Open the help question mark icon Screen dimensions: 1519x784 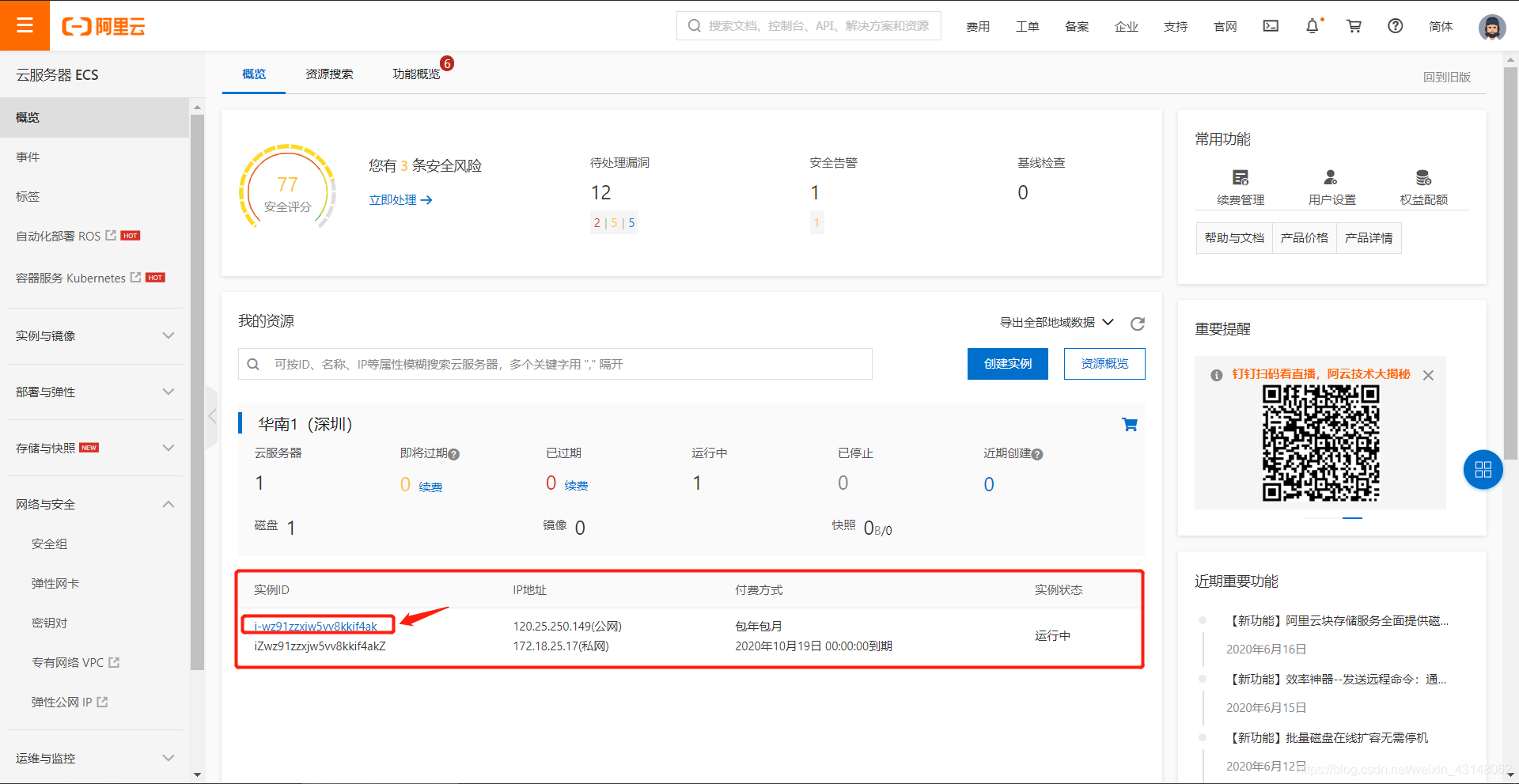1396,26
